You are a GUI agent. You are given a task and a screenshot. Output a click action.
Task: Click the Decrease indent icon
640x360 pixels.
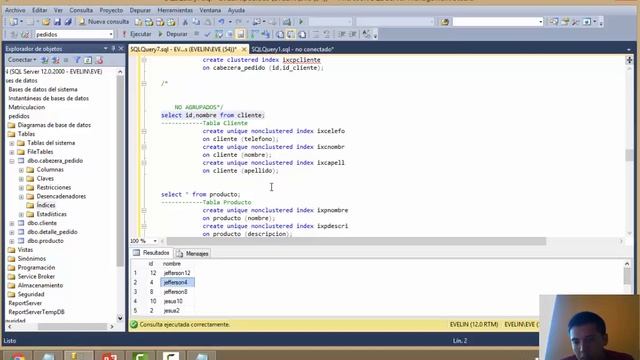point(342,34)
